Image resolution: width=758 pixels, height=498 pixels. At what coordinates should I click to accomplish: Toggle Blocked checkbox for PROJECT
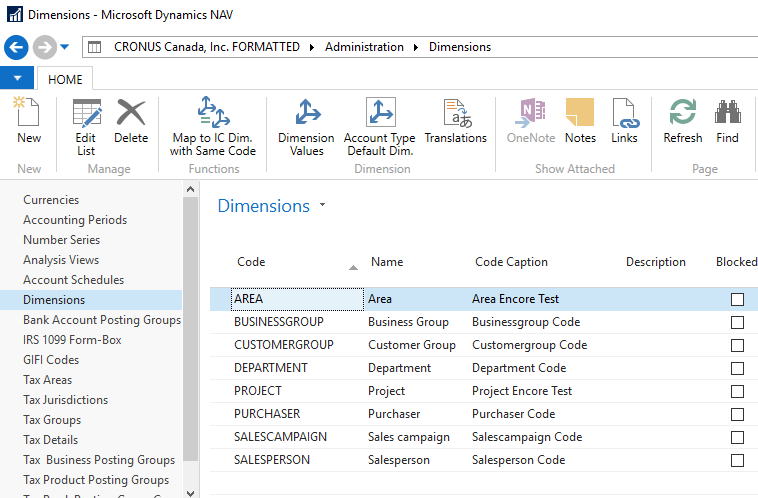click(x=737, y=391)
